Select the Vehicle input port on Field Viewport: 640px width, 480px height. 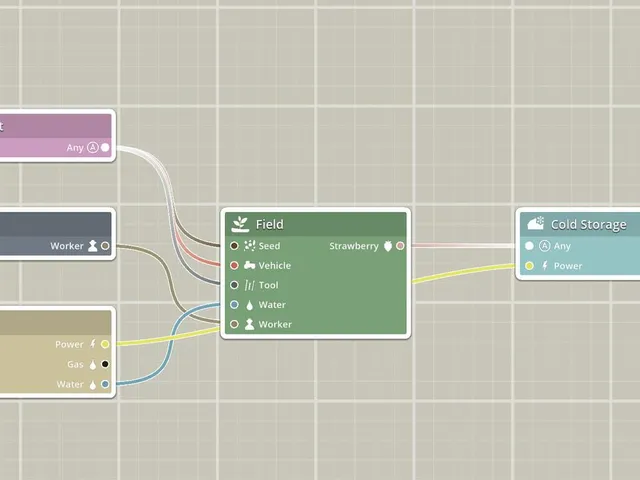click(x=234, y=265)
